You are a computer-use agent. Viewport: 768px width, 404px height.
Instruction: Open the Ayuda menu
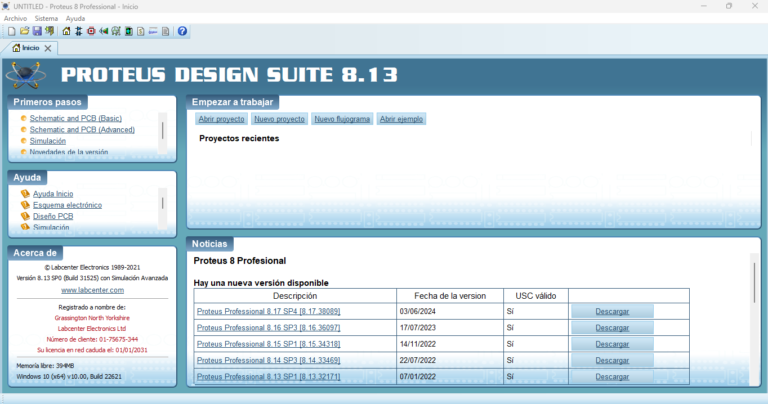pyautogui.click(x=75, y=18)
